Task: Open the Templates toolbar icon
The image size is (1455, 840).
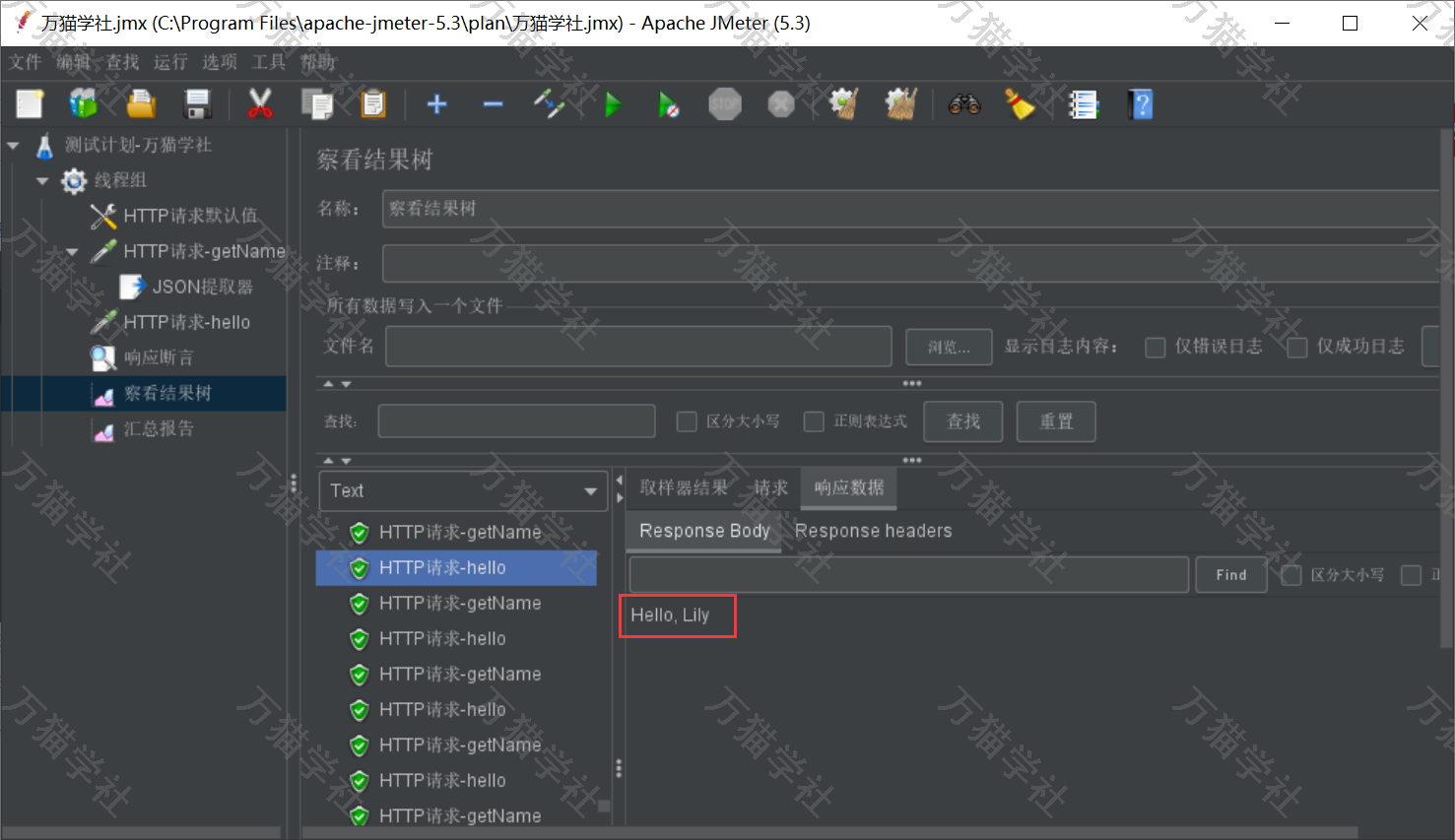Action: pos(84,104)
